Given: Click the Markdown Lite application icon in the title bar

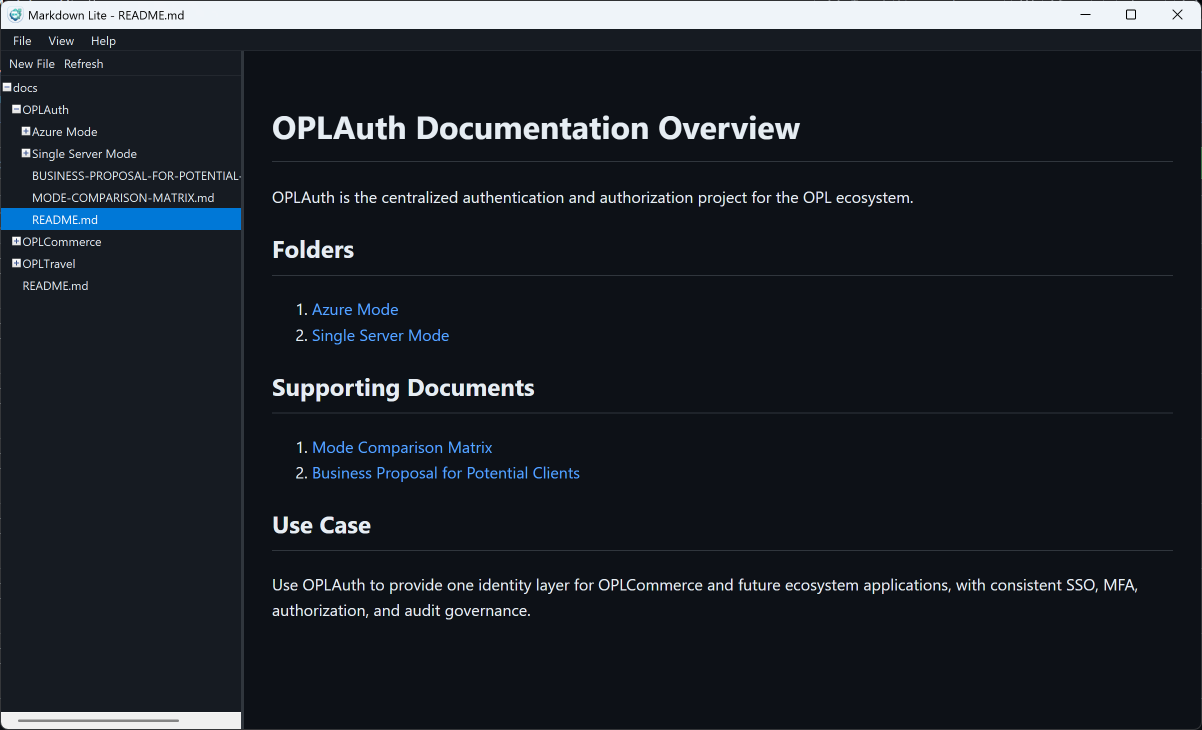Looking at the screenshot, I should pyautogui.click(x=15, y=14).
